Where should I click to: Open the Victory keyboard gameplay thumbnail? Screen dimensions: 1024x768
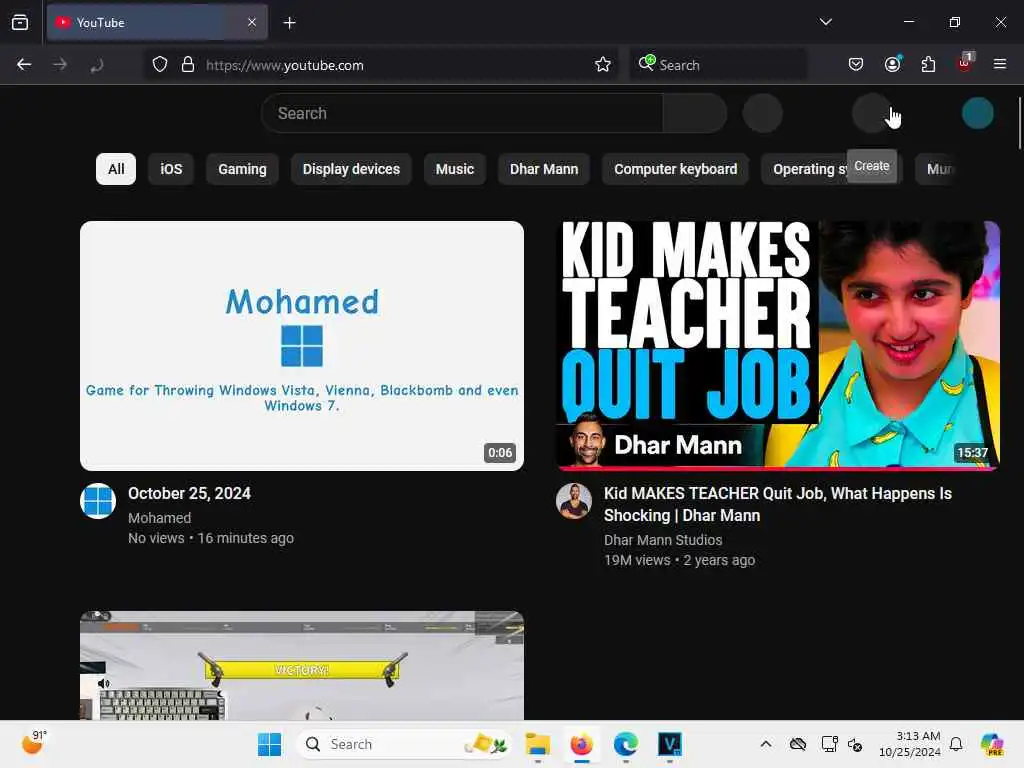point(302,665)
